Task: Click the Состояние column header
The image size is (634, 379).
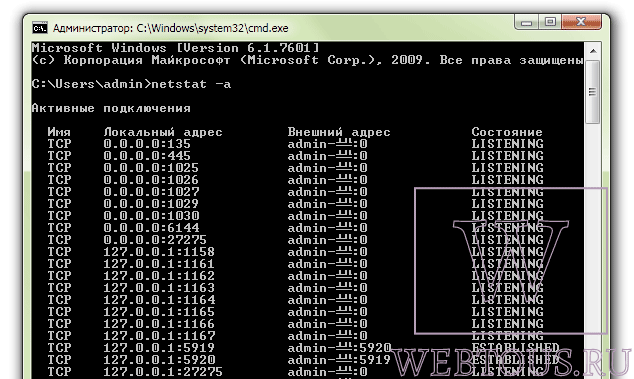Action: pyautogui.click(x=507, y=132)
